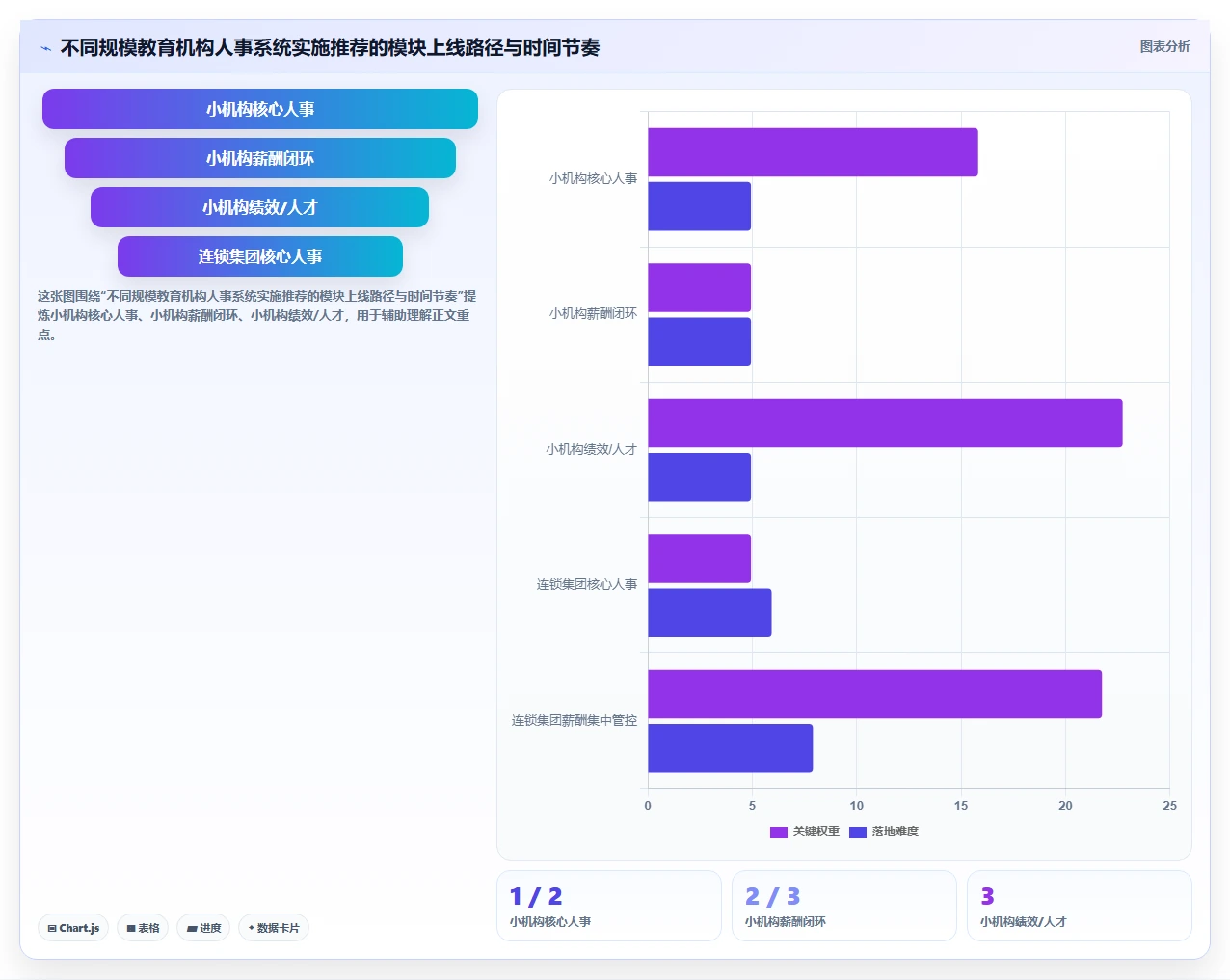
Task: Click the blue bar for 小机构薪酬闭环
Action: click(x=699, y=342)
